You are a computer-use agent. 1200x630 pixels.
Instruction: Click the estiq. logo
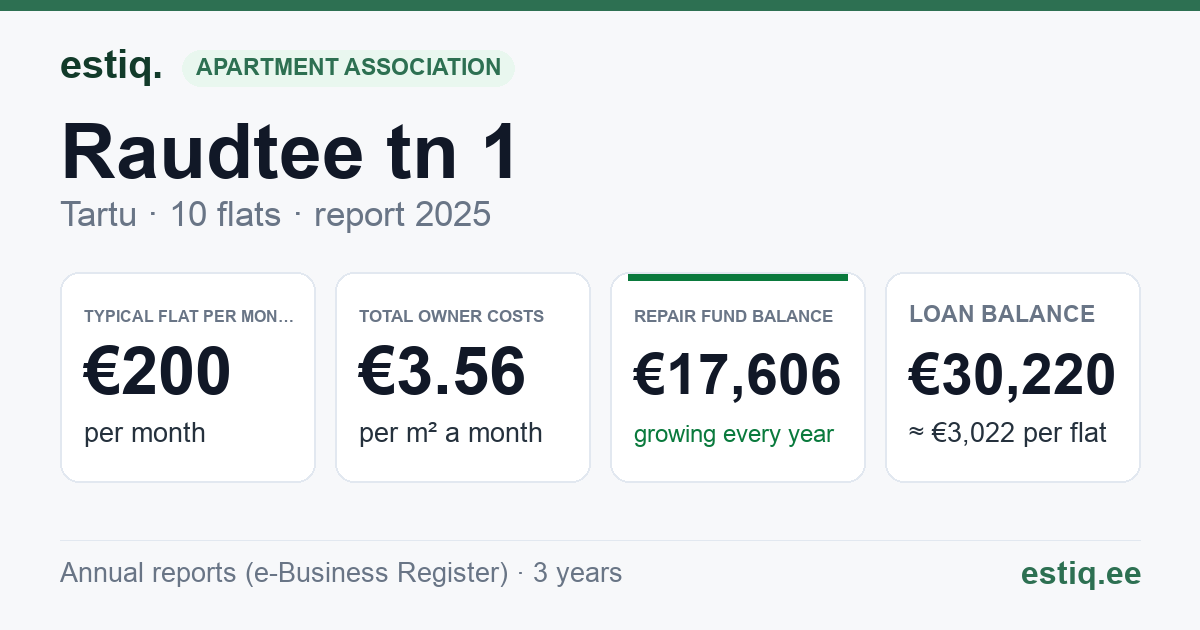(111, 66)
